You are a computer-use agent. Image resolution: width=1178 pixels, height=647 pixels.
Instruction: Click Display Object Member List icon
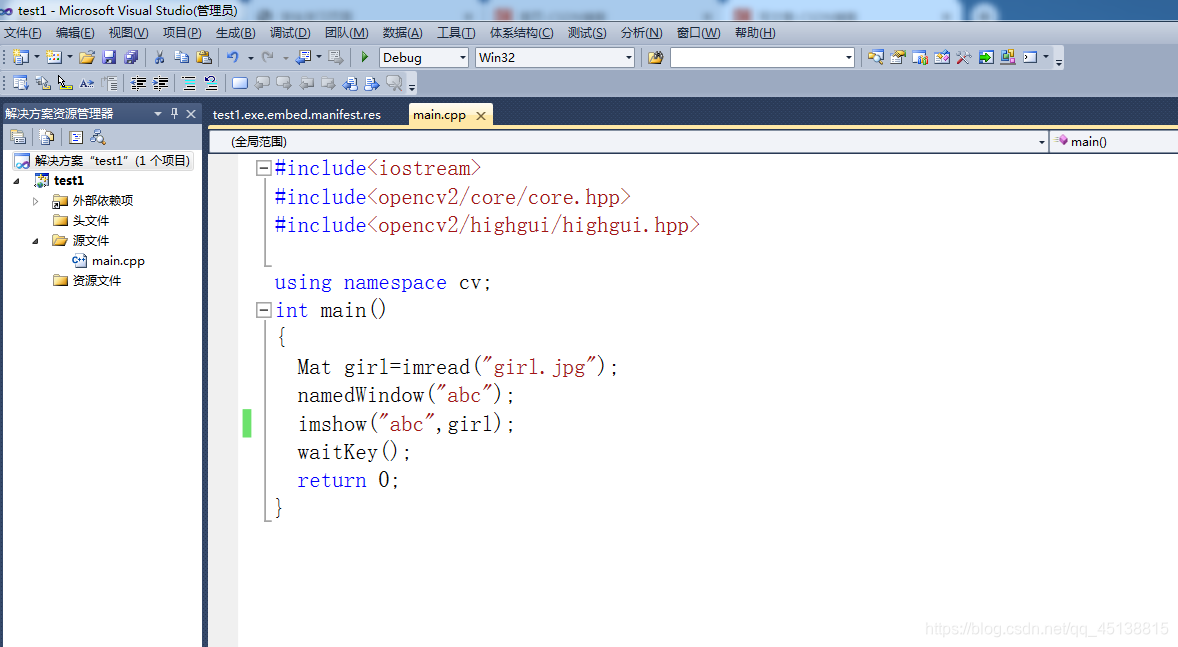click(20, 83)
